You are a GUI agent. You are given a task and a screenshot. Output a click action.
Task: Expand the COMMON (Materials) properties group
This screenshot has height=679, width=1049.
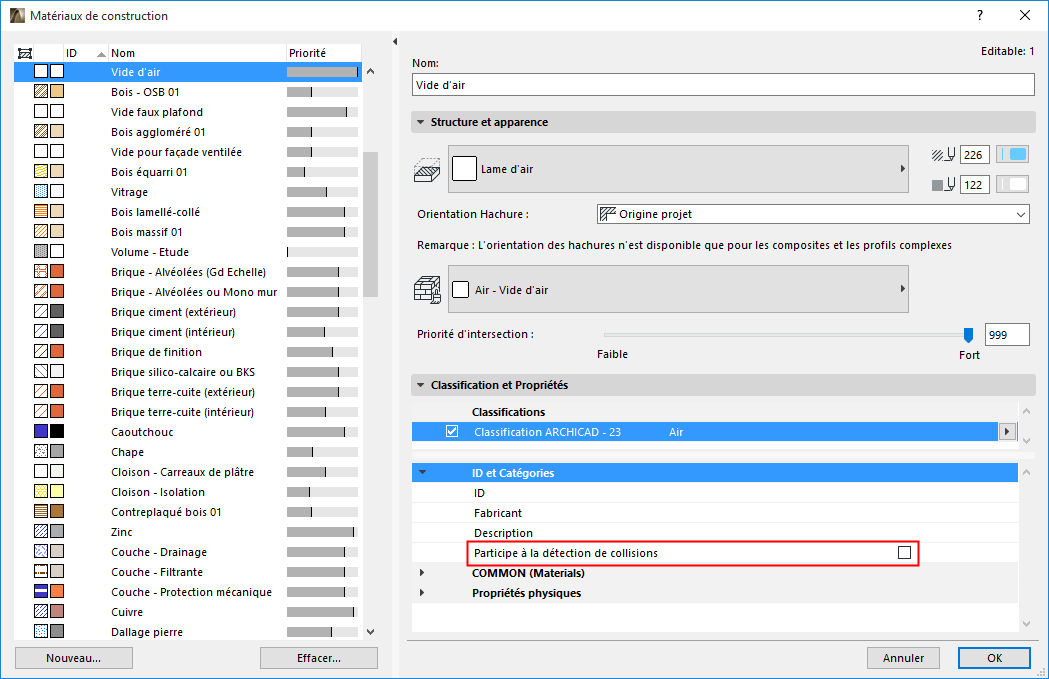point(423,573)
